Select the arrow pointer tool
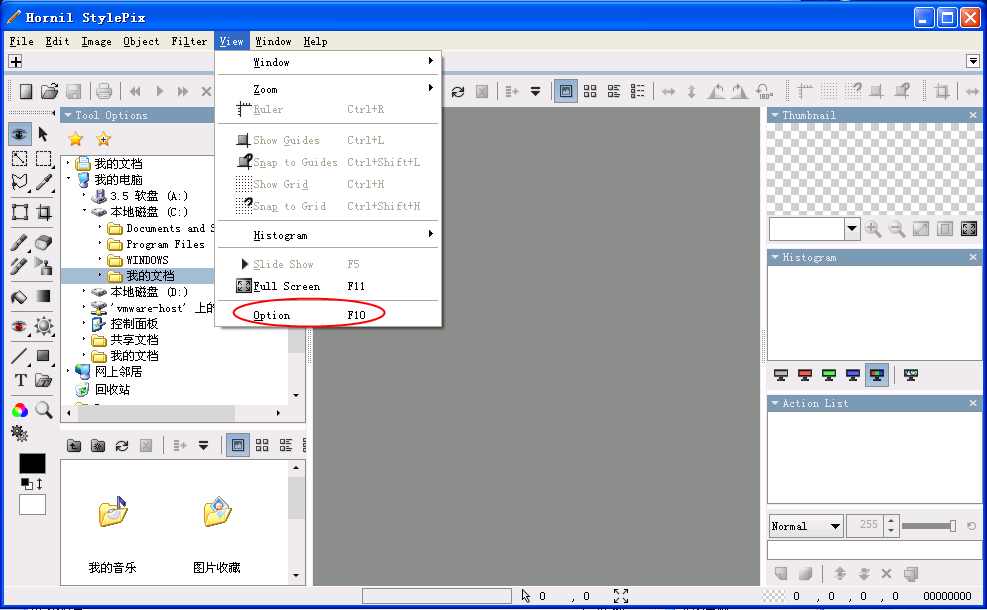This screenshot has width=987, height=610. coord(43,134)
